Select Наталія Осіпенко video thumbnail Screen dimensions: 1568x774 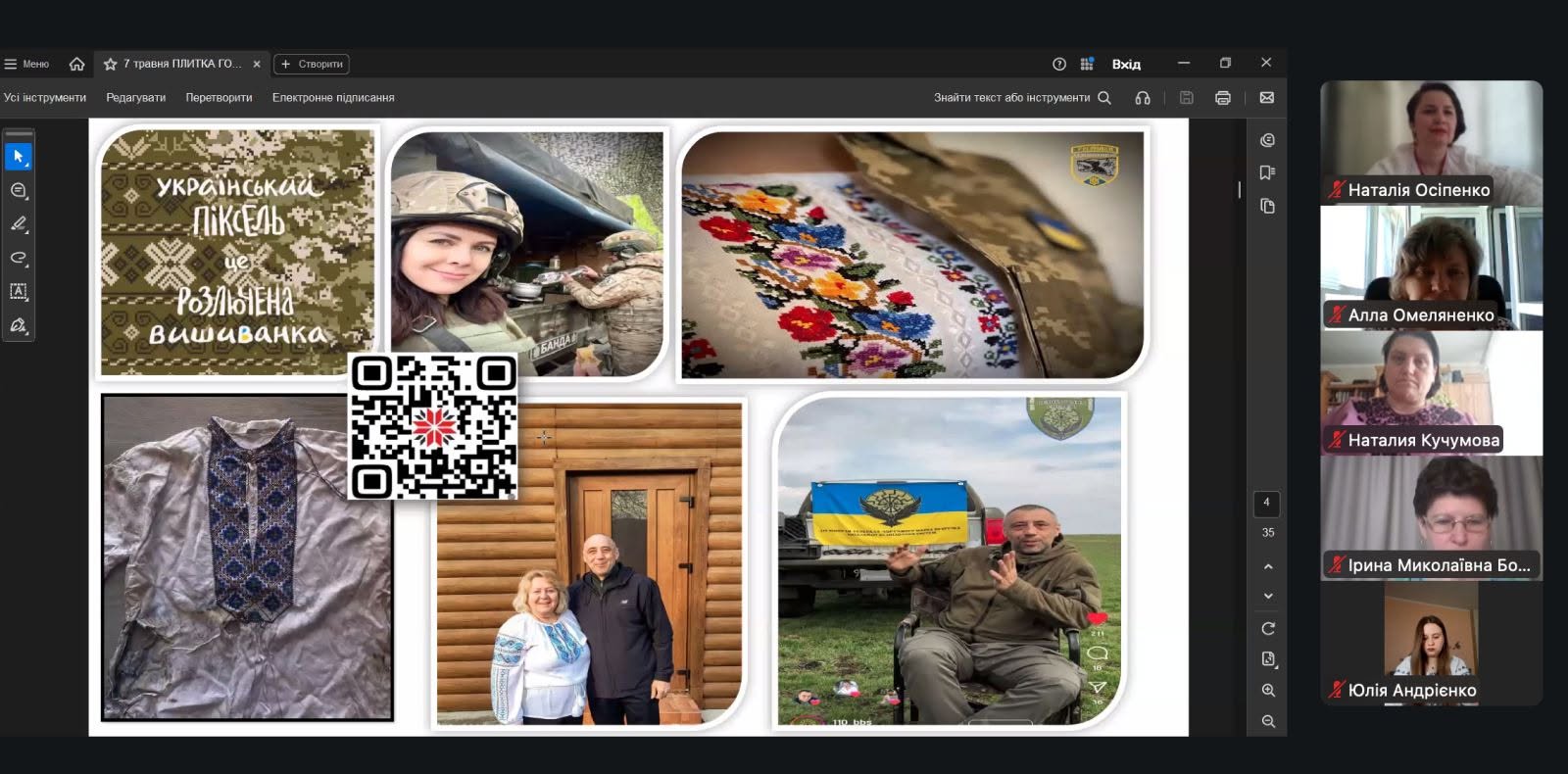(1431, 143)
